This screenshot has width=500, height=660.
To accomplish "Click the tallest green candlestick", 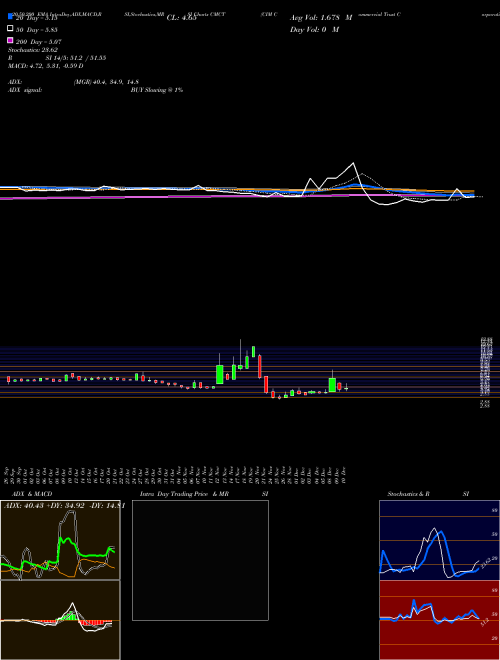I will click(x=220, y=374).
